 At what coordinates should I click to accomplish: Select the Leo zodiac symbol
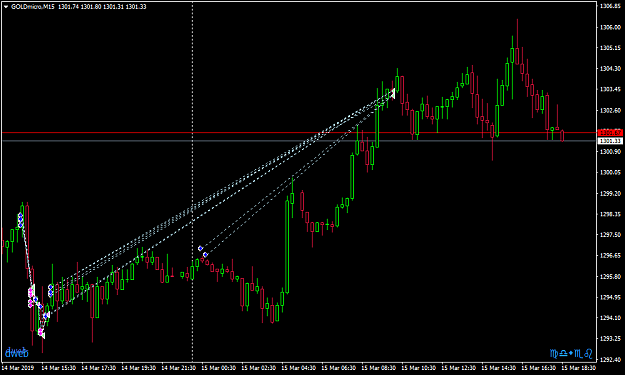pos(588,353)
